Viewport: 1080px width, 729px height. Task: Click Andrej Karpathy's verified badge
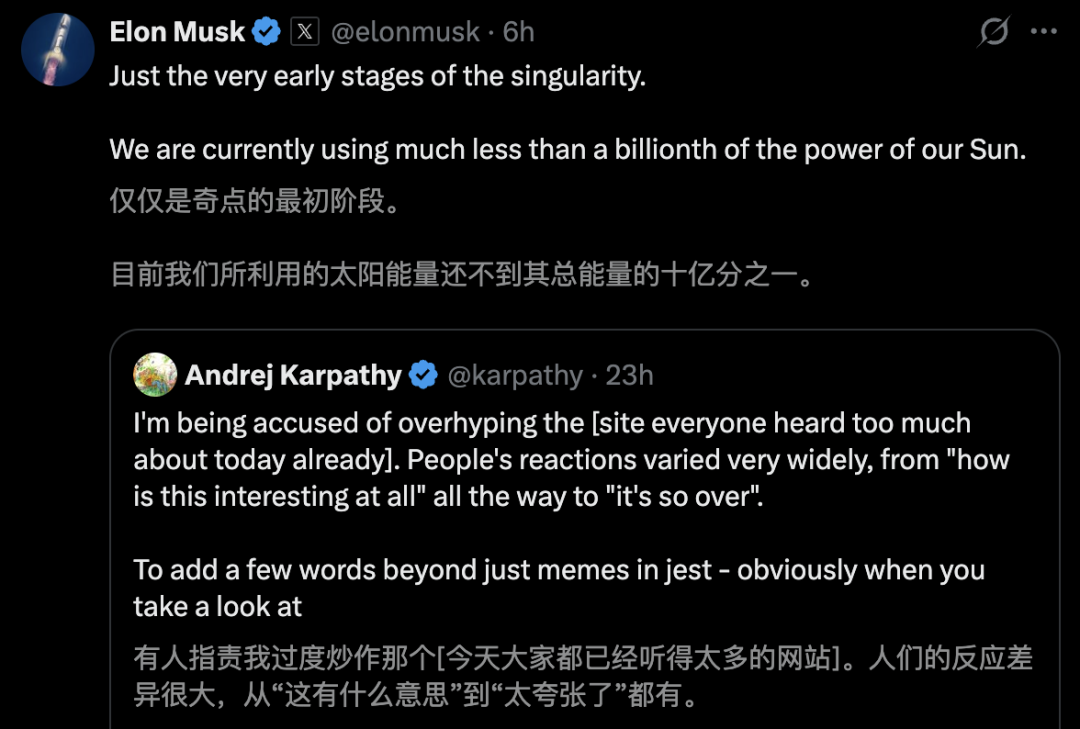(x=424, y=375)
